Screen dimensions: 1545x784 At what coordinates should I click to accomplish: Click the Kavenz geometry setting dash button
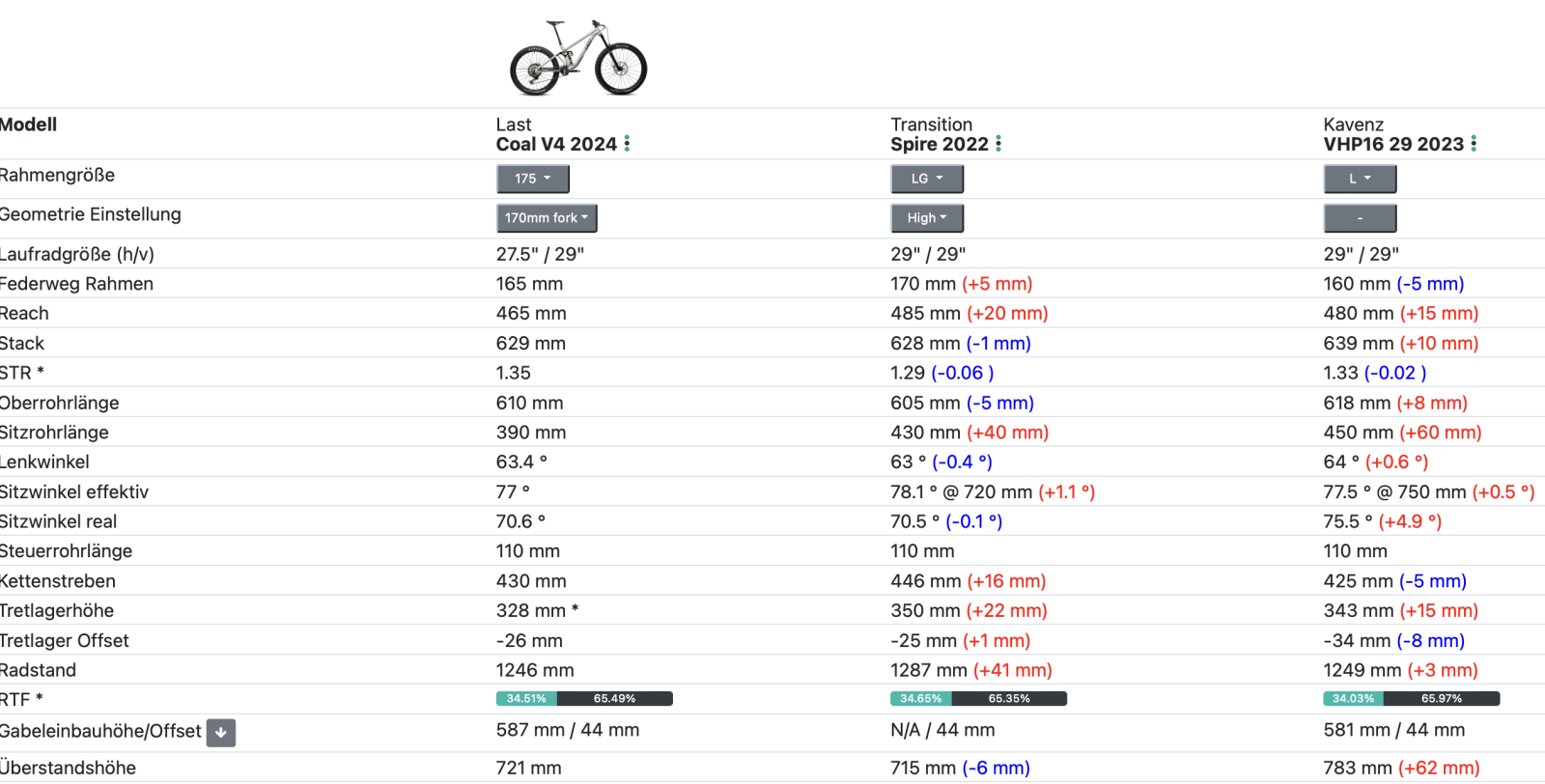1360,218
